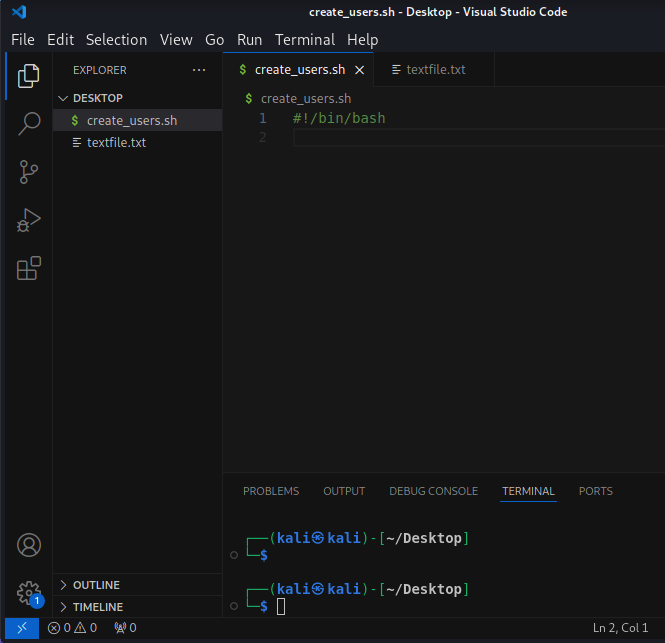Switch to the textfile.txt editor tab

tap(434, 70)
